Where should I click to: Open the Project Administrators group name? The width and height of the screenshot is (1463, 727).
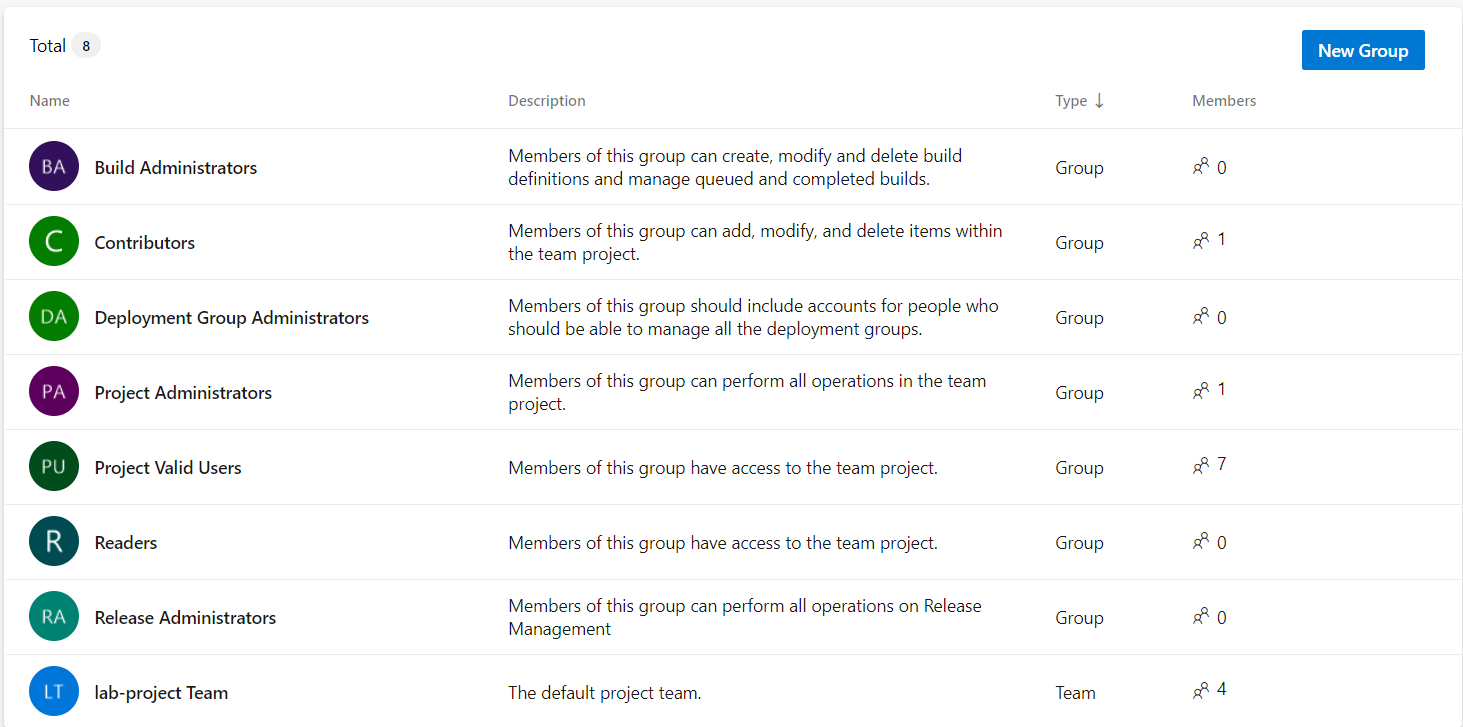pos(183,392)
